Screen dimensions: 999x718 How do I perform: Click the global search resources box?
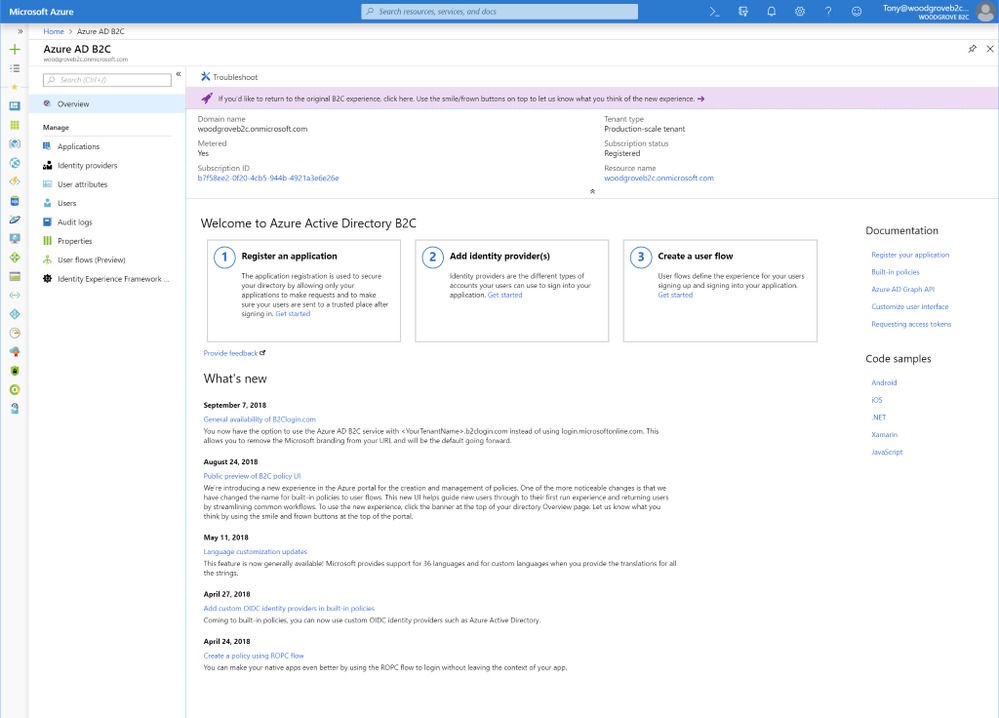(x=500, y=11)
